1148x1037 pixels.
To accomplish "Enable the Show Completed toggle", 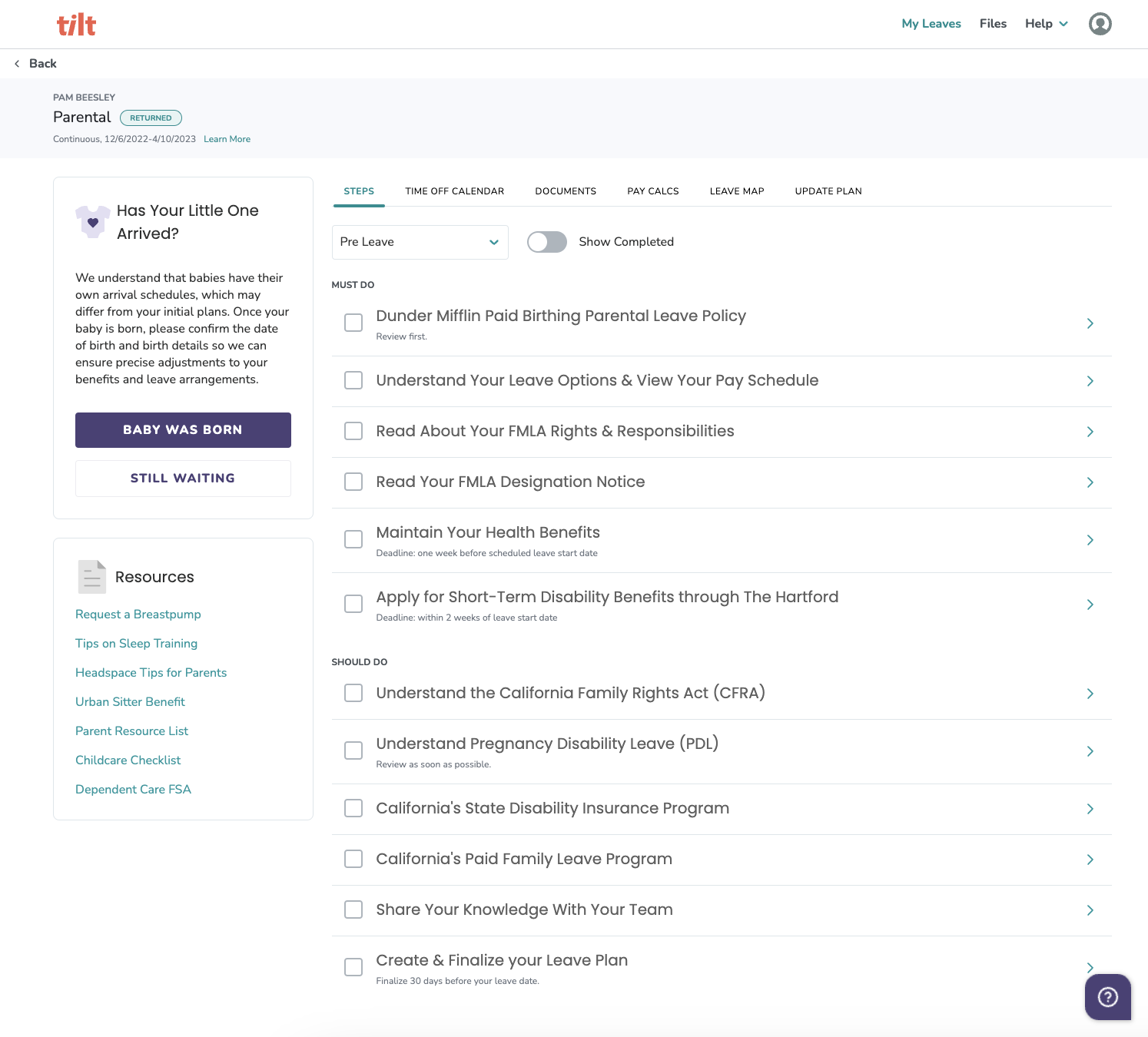I will pyautogui.click(x=546, y=241).
